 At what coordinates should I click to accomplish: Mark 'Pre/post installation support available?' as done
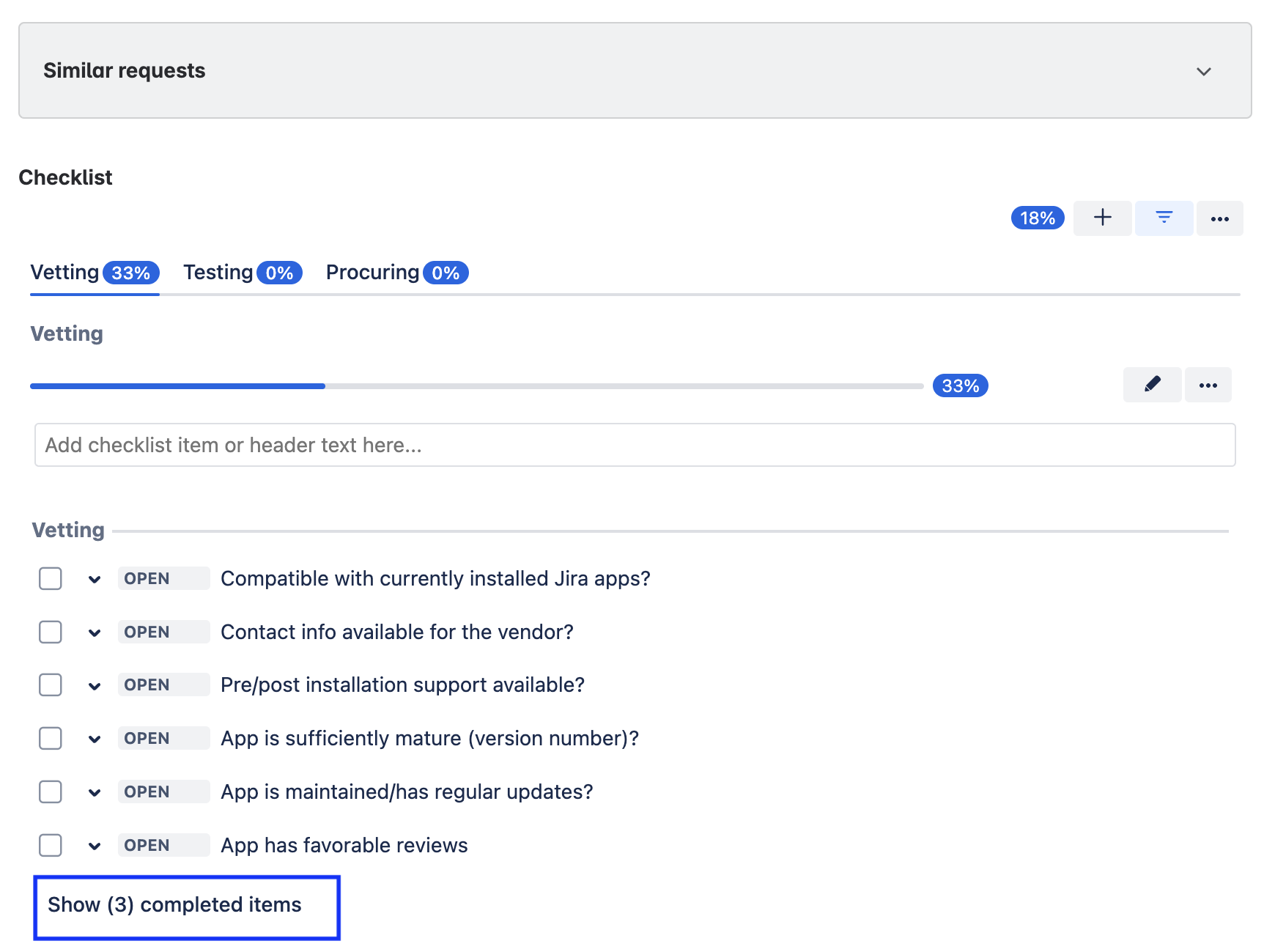(x=51, y=685)
